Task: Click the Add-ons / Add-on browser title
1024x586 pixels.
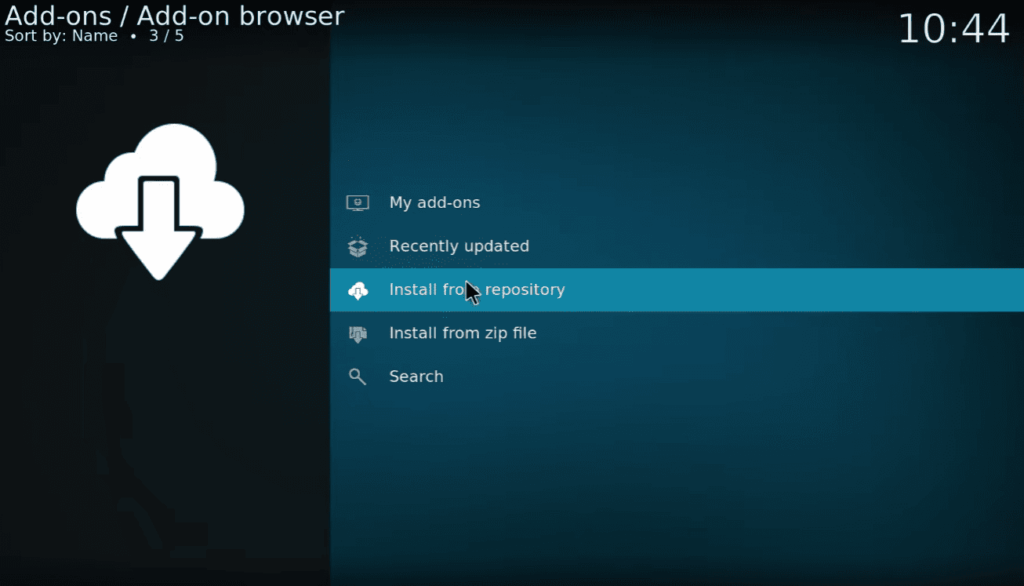Action: 174,16
